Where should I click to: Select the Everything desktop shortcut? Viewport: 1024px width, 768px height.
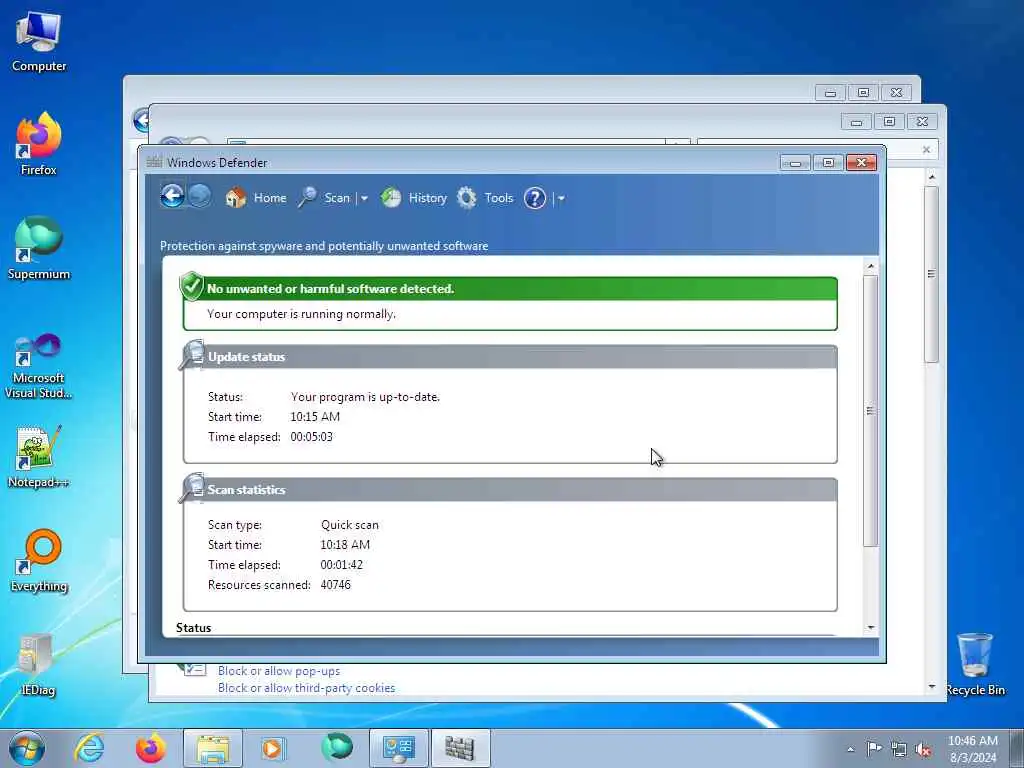pos(39,561)
